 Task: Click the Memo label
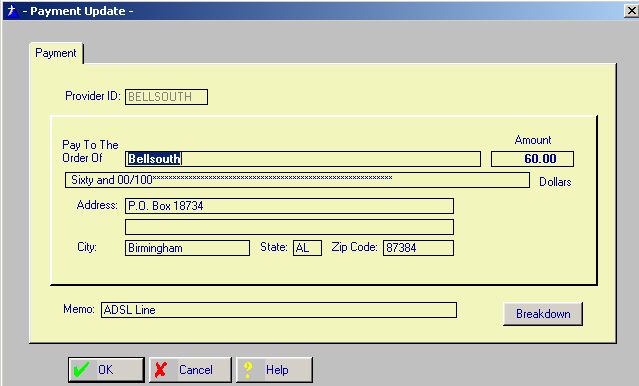coord(79,309)
